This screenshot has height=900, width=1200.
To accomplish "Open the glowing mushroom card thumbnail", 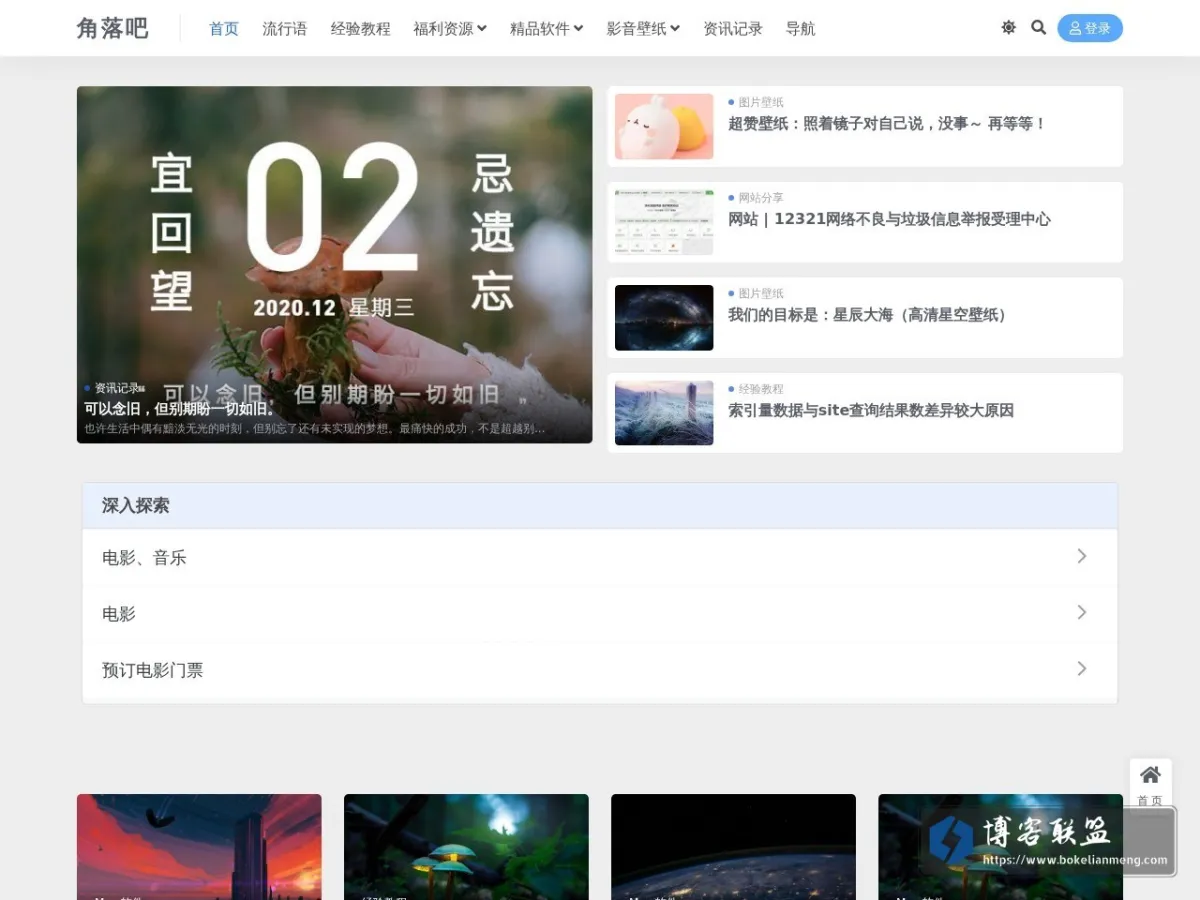I will (x=466, y=847).
